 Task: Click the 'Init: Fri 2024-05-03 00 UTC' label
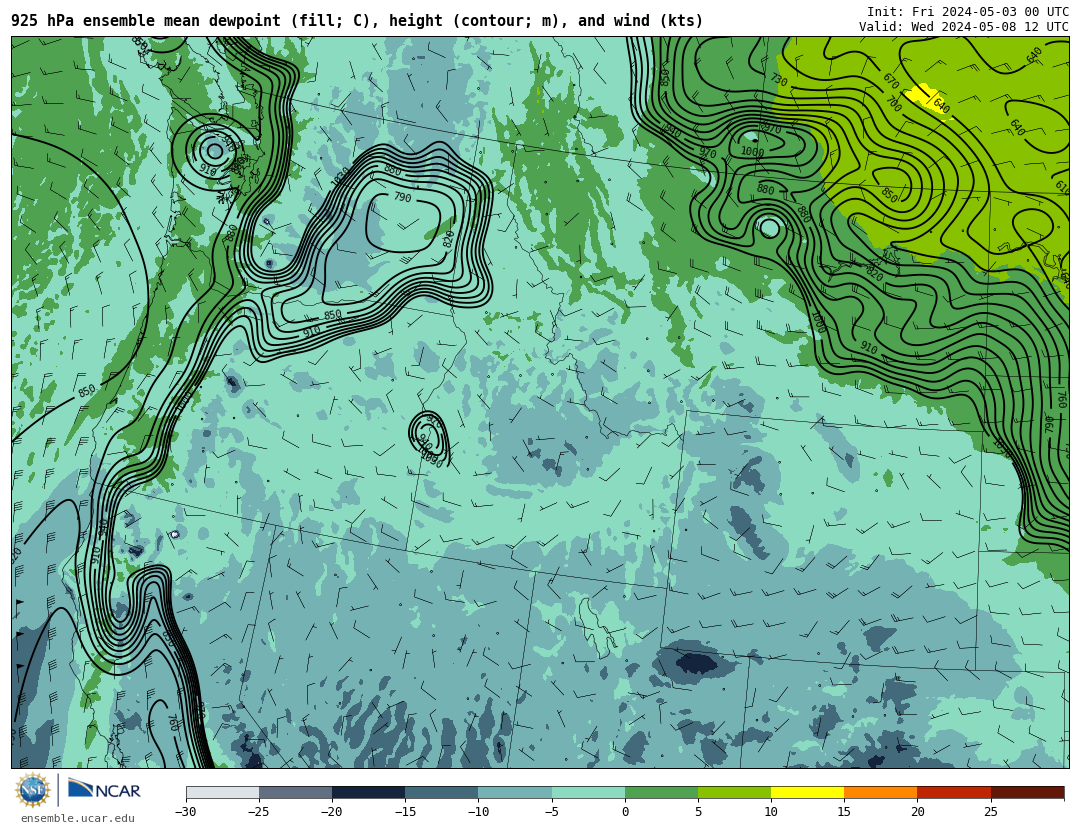pyautogui.click(x=968, y=12)
